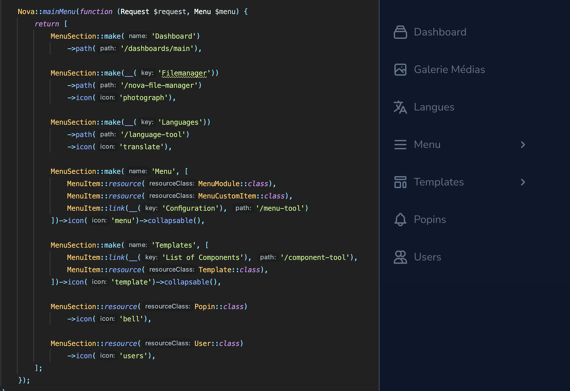Click the 'template' icon string in code
570x391 pixels.
[x=131, y=282]
